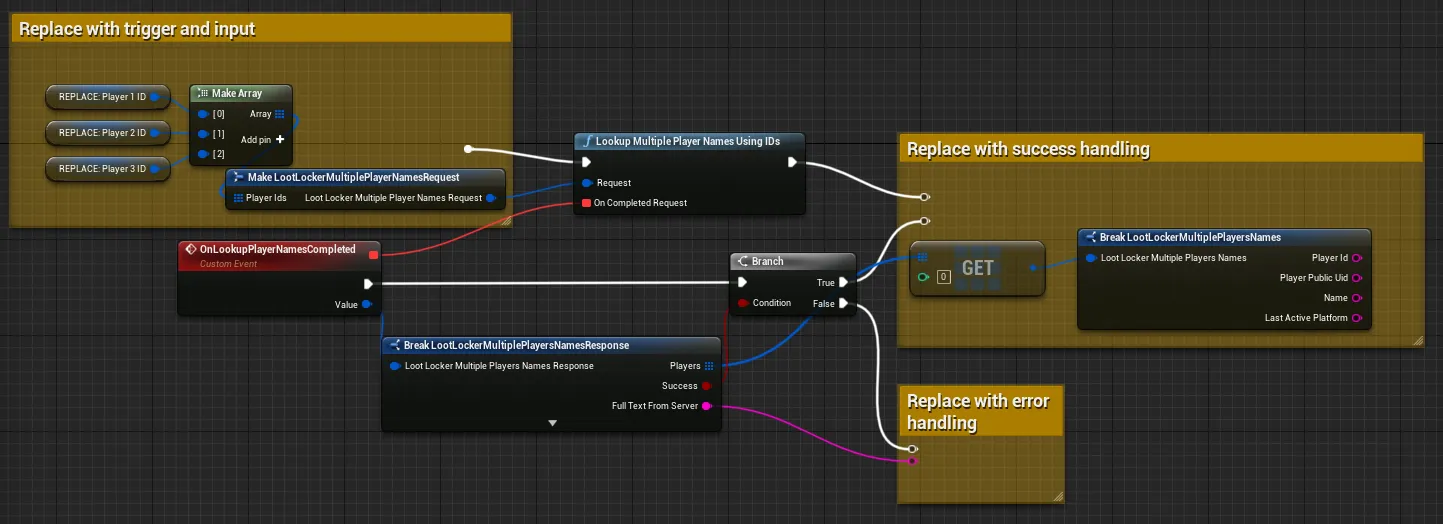Click the custom event icon on OnLookupPlayerNamesCompleted
This screenshot has height=524, width=1443.
(x=190, y=249)
